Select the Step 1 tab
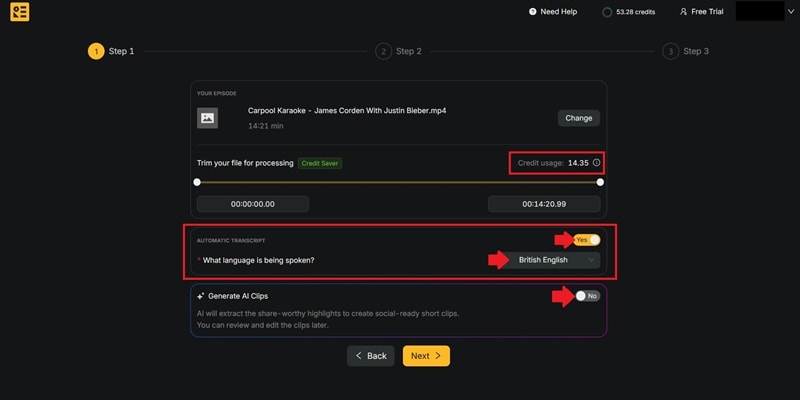 [111, 51]
